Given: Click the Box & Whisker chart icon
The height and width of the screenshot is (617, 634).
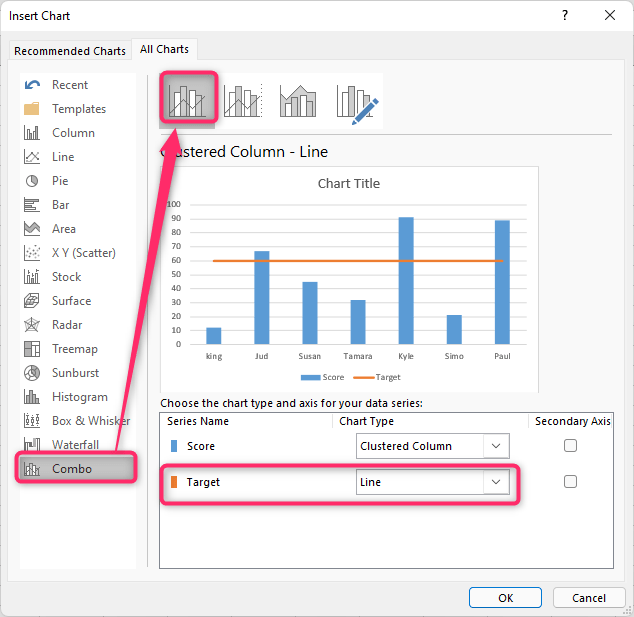Looking at the screenshot, I should click(32, 420).
